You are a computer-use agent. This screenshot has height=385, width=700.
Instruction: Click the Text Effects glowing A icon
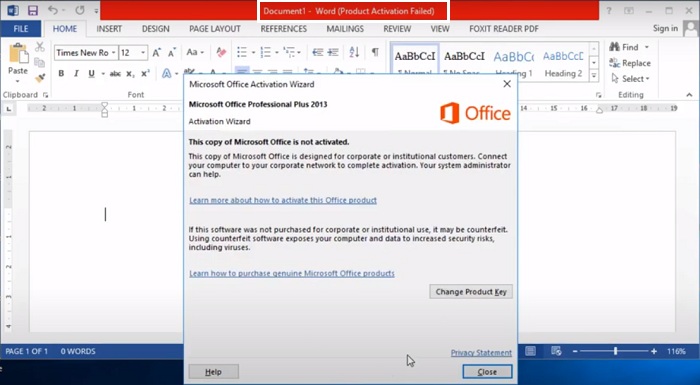click(167, 73)
